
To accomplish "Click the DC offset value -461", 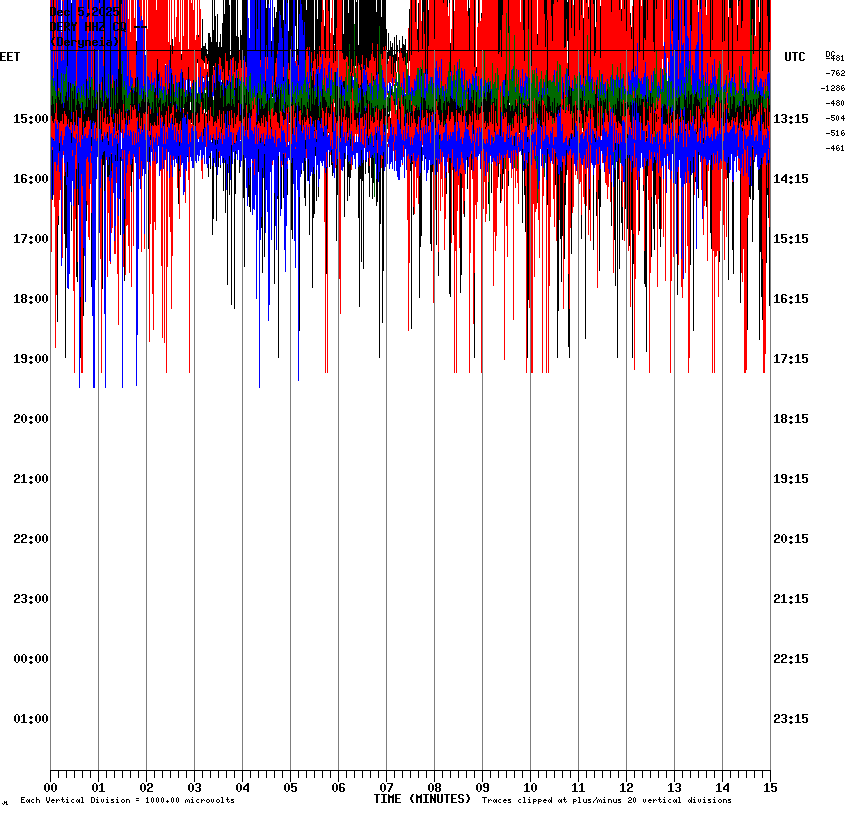I will point(834,148).
